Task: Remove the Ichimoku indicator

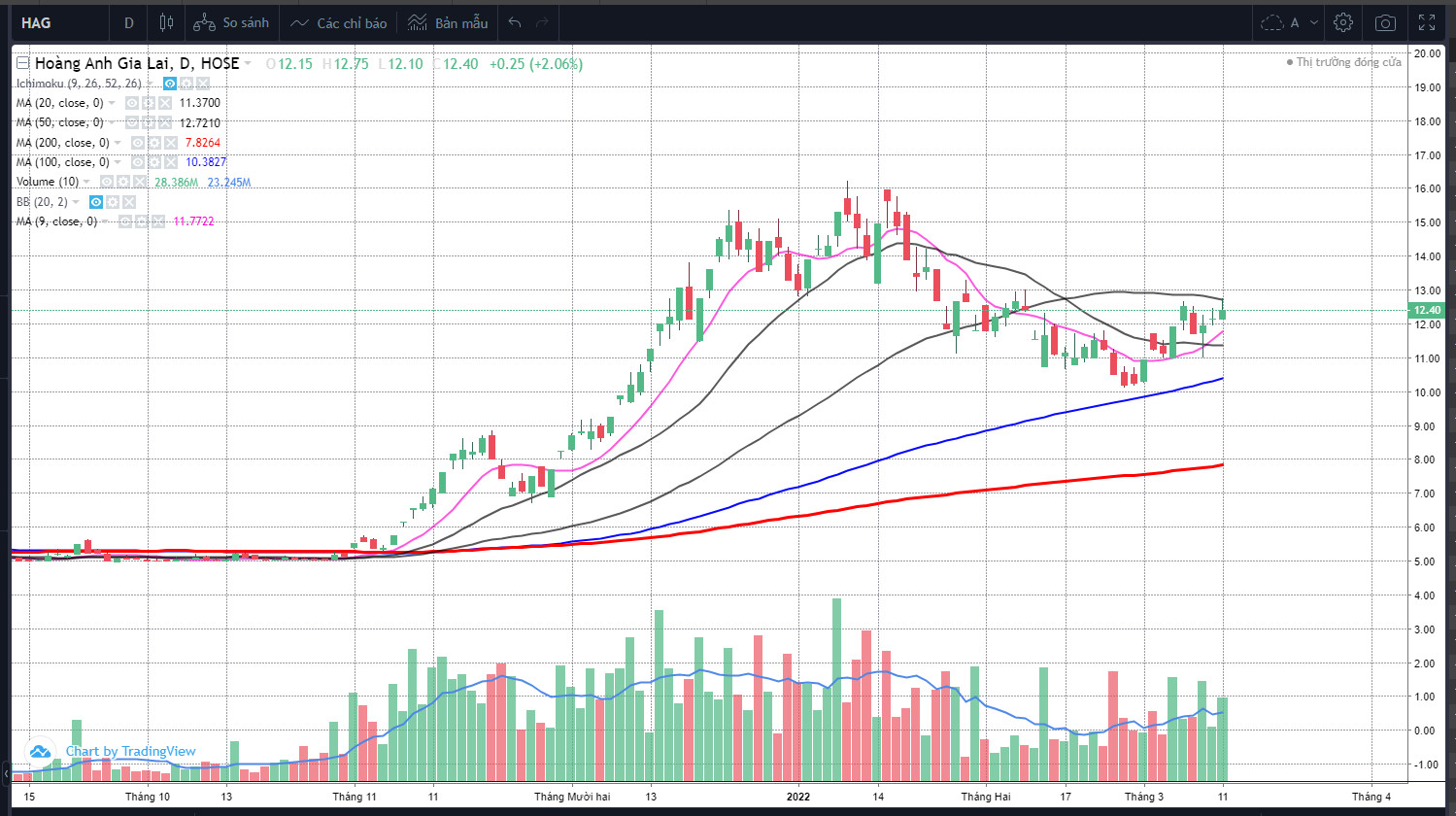Action: [x=202, y=84]
